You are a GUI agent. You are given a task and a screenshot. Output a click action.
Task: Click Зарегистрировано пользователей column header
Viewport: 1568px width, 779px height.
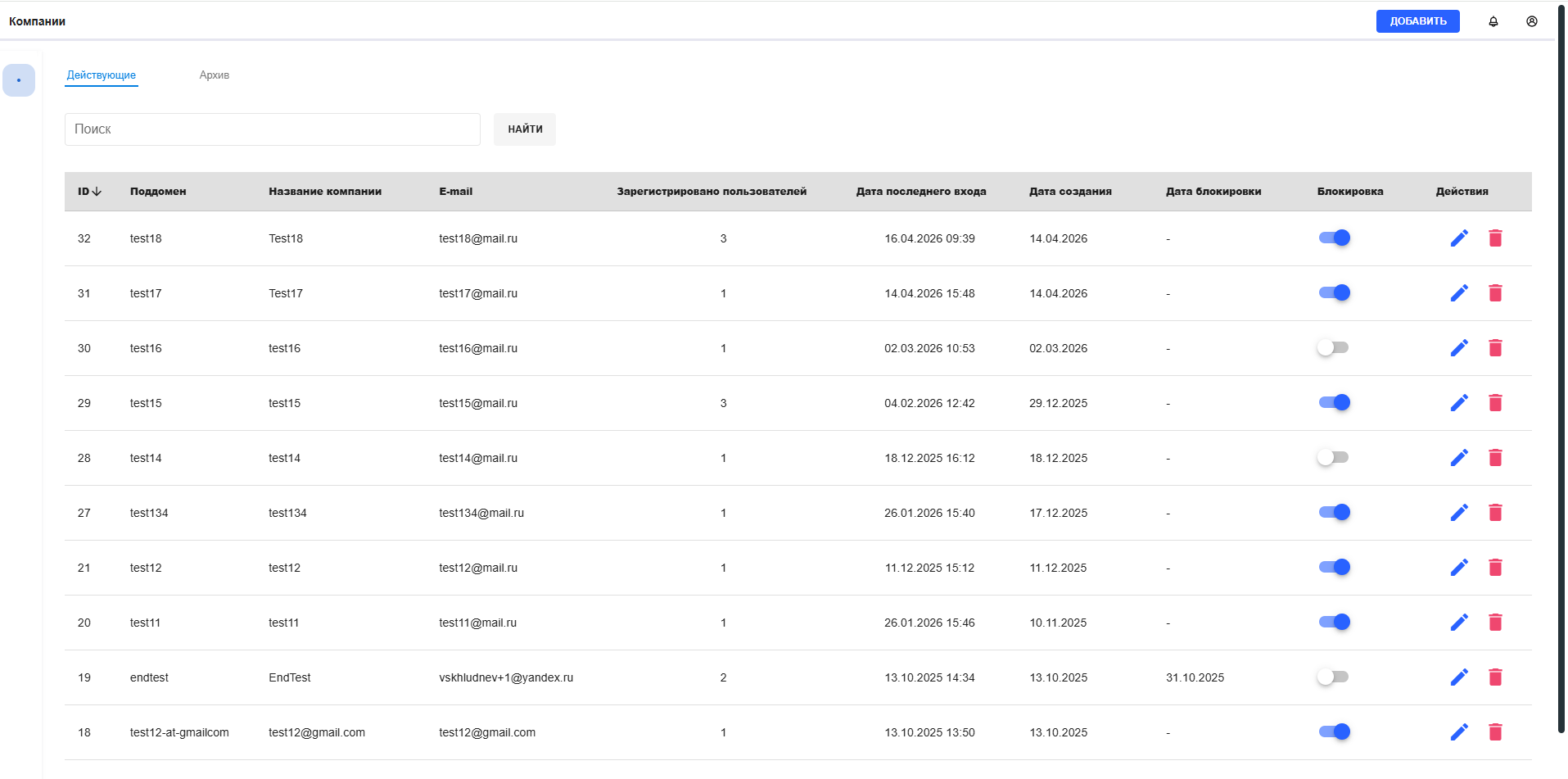[712, 192]
